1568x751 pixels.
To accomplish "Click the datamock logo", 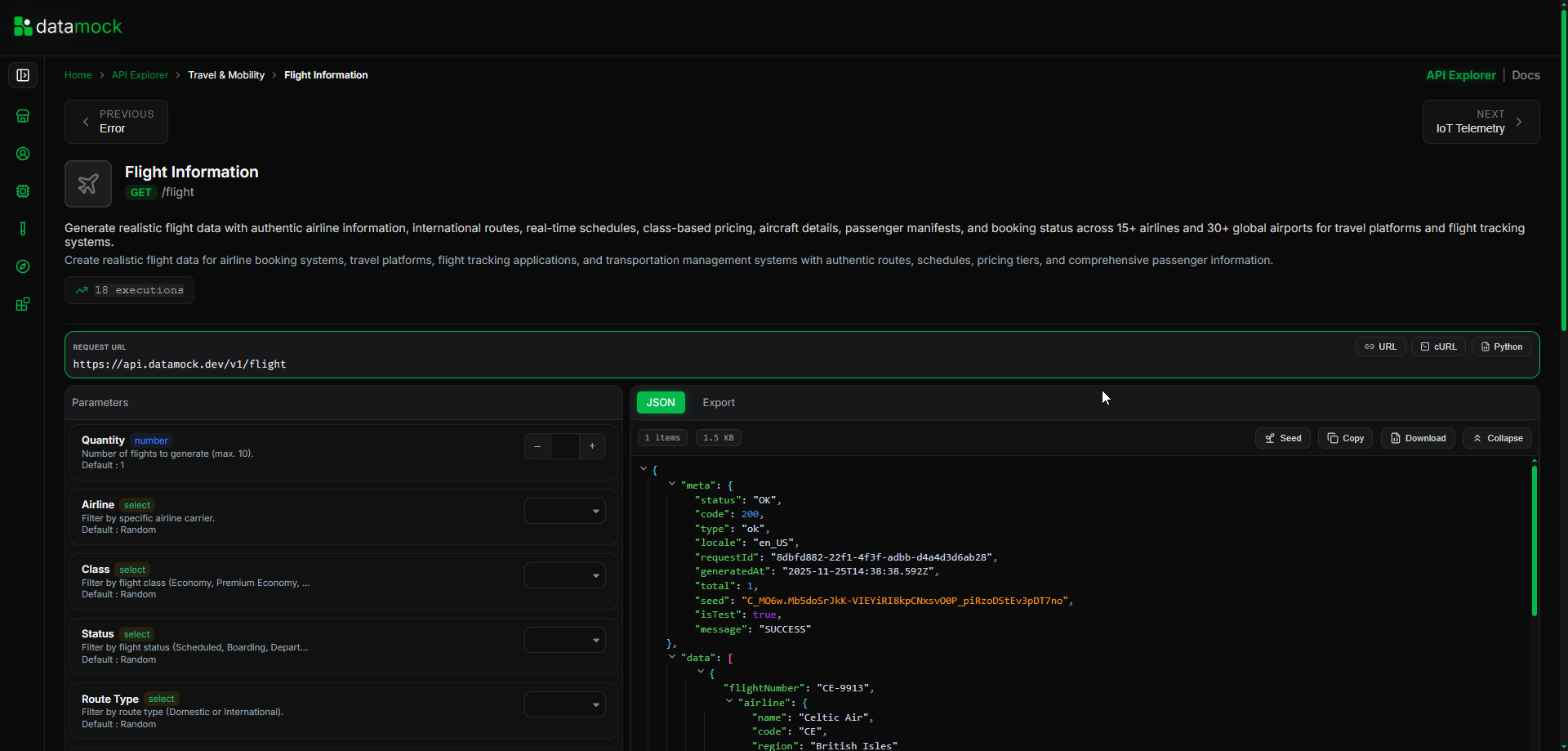I will tap(68, 25).
